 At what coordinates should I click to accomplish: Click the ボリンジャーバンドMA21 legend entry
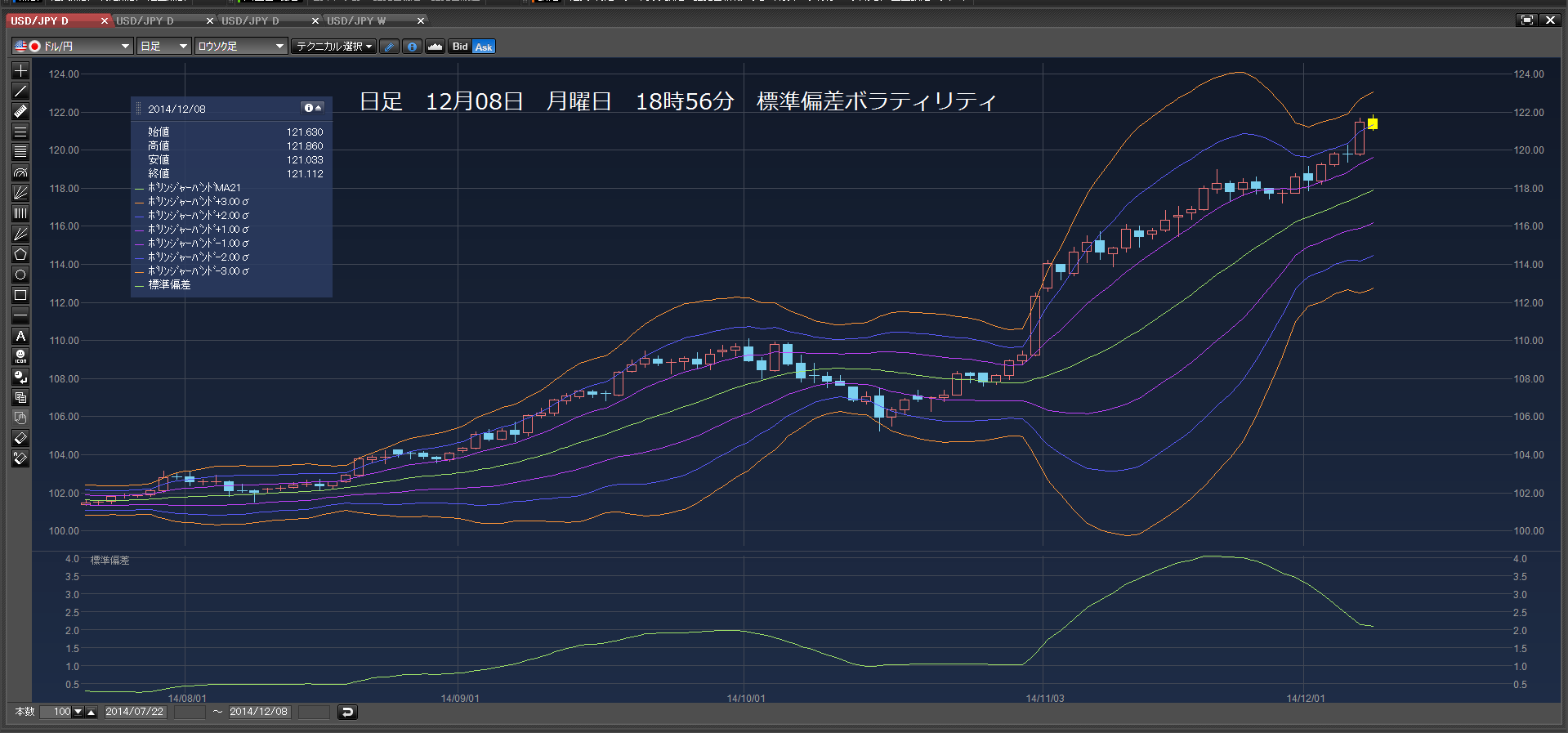188,187
